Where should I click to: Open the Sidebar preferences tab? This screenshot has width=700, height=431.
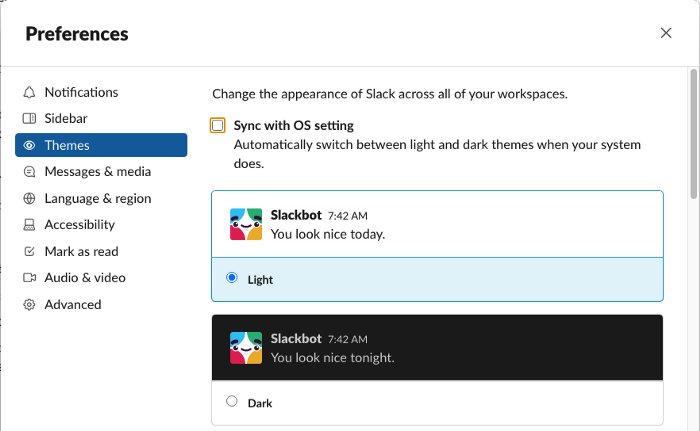coord(101,118)
